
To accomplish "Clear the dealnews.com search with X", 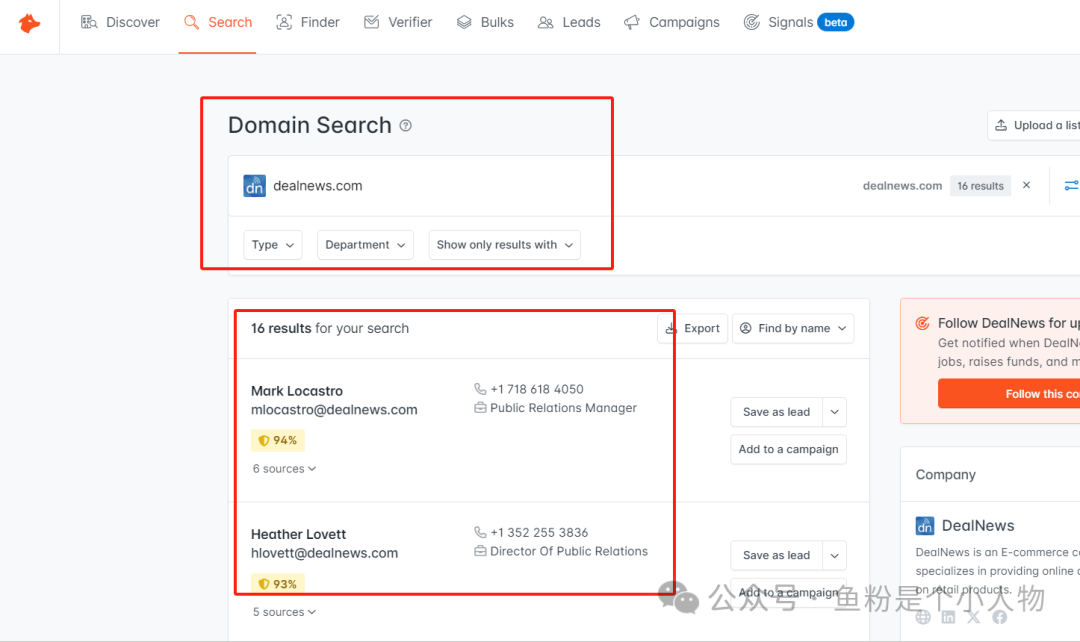I will tap(1026, 186).
